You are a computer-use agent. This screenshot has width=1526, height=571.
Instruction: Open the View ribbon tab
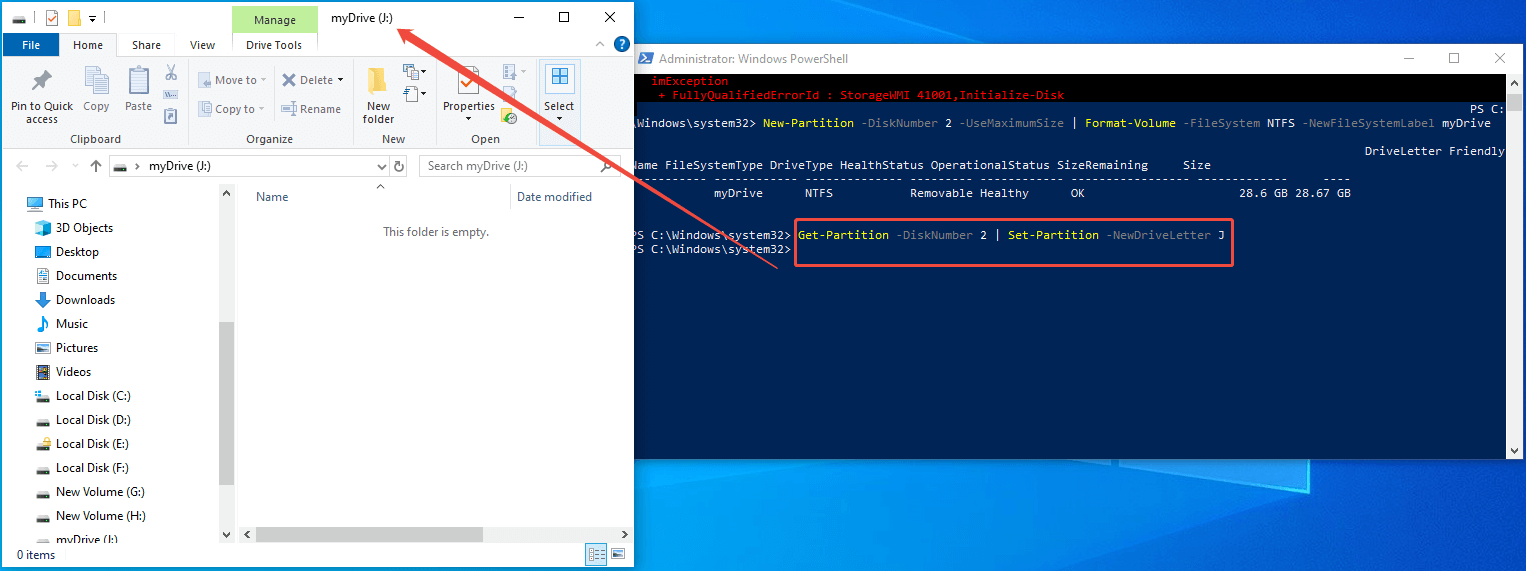tap(202, 45)
